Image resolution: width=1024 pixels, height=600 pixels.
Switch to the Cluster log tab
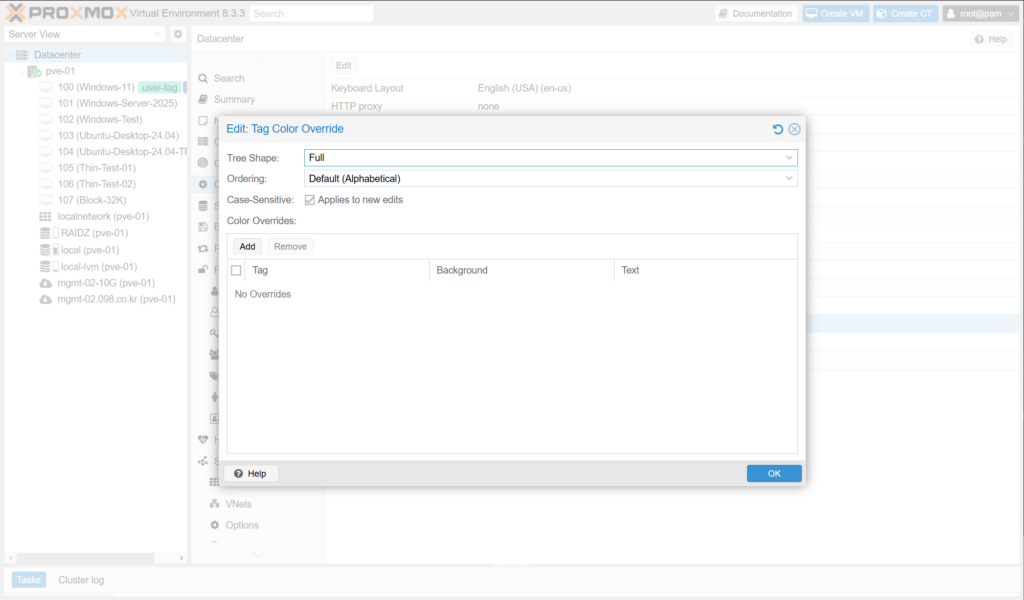click(80, 580)
